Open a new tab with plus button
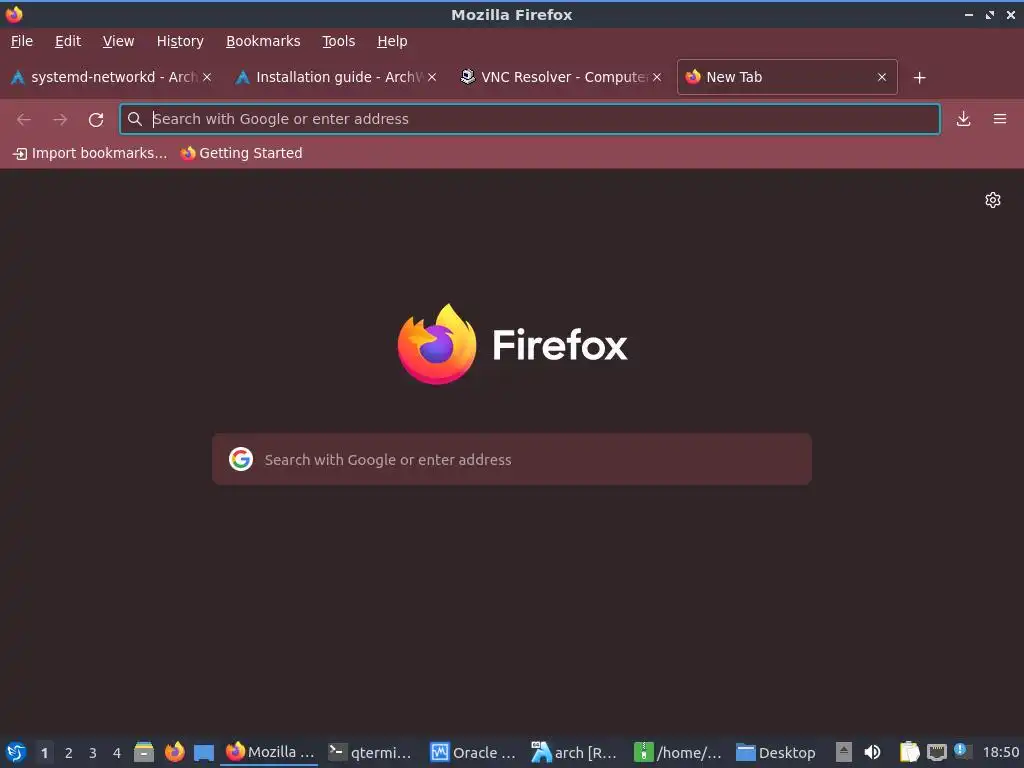The height and width of the screenshot is (768, 1024). point(920,78)
